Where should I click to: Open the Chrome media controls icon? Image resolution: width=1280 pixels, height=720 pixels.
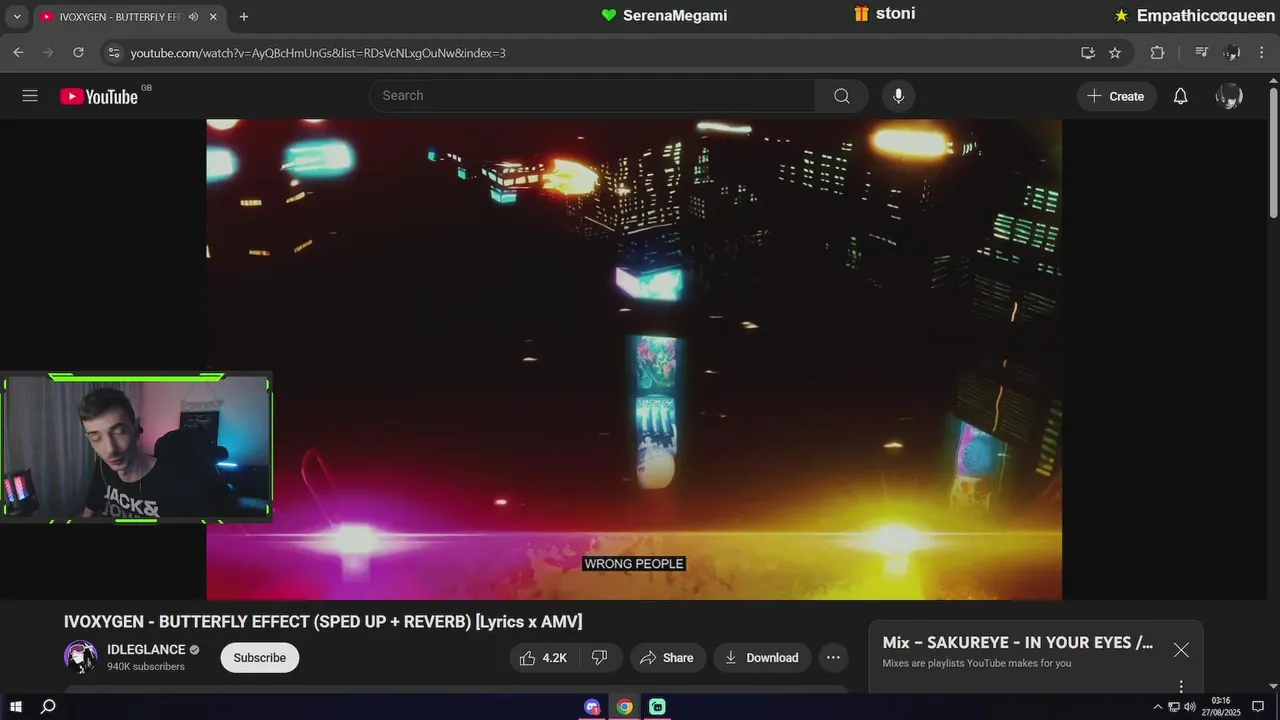(x=1202, y=53)
